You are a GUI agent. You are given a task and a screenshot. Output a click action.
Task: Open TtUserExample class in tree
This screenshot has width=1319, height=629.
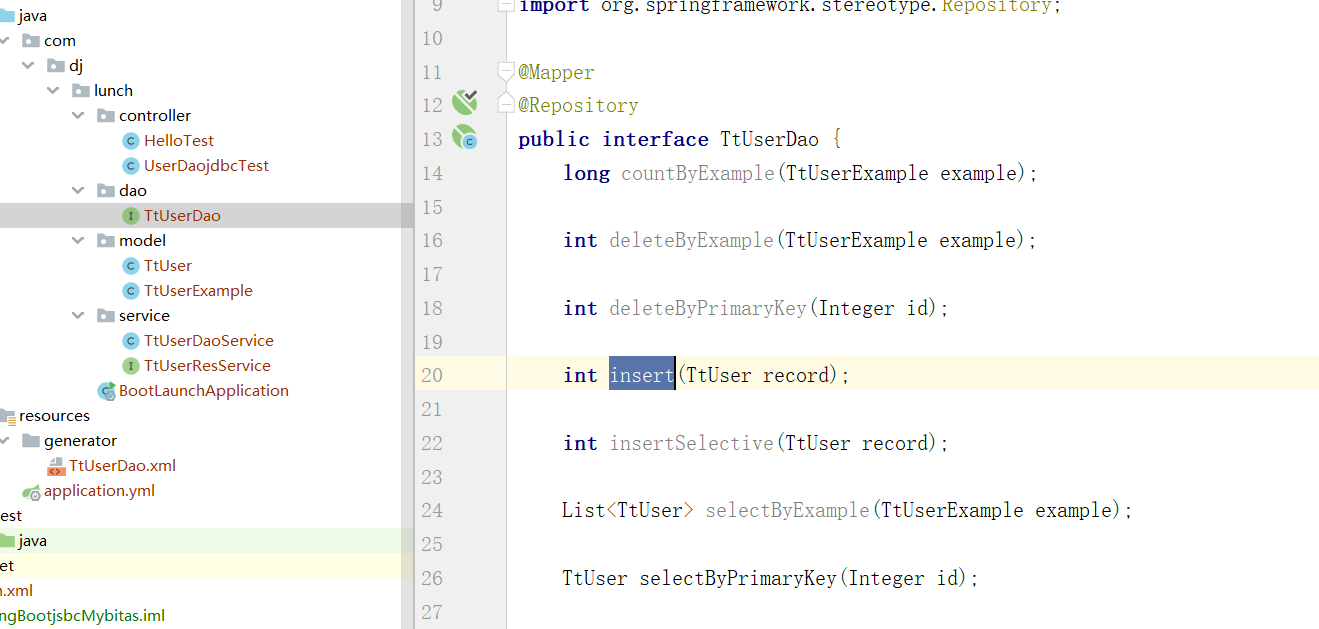(198, 291)
